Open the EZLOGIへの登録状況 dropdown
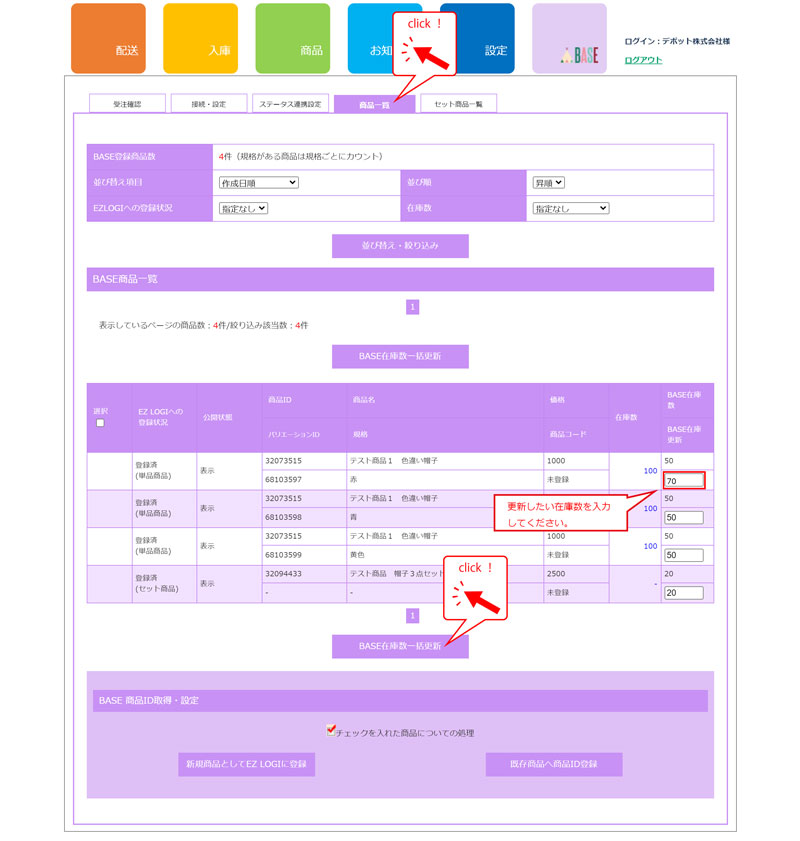Image resolution: width=800 pixels, height=841 pixels. (x=243, y=208)
